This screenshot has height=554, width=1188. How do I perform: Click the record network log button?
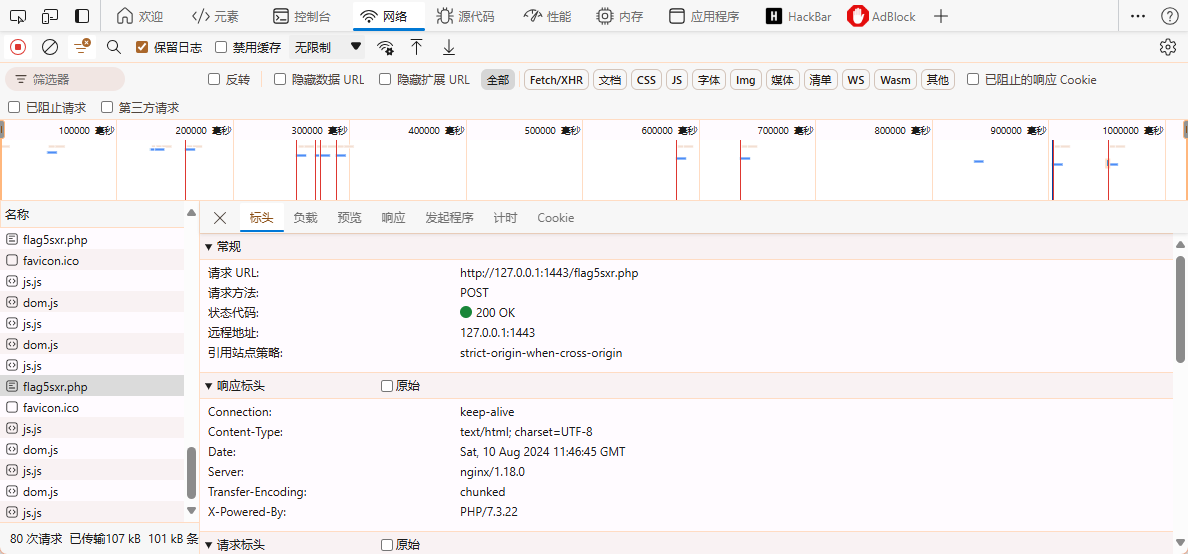[18, 47]
